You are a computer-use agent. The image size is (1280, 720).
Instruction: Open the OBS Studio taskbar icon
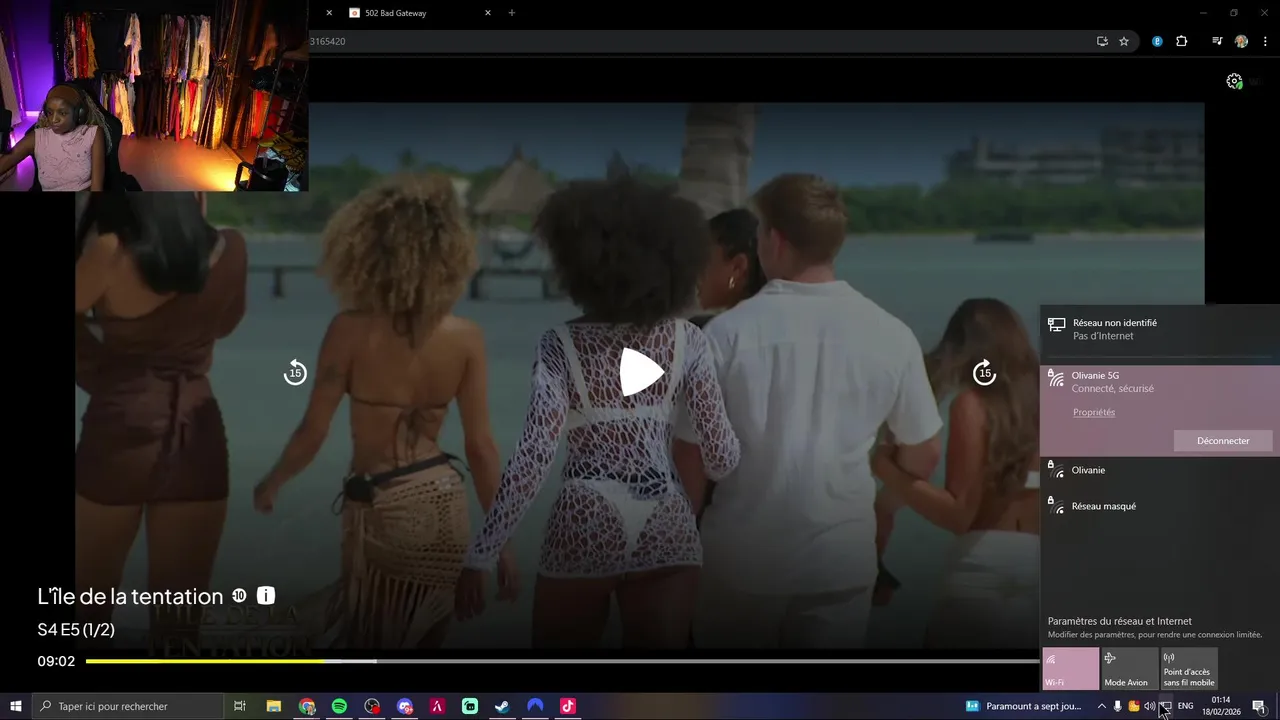(x=372, y=706)
